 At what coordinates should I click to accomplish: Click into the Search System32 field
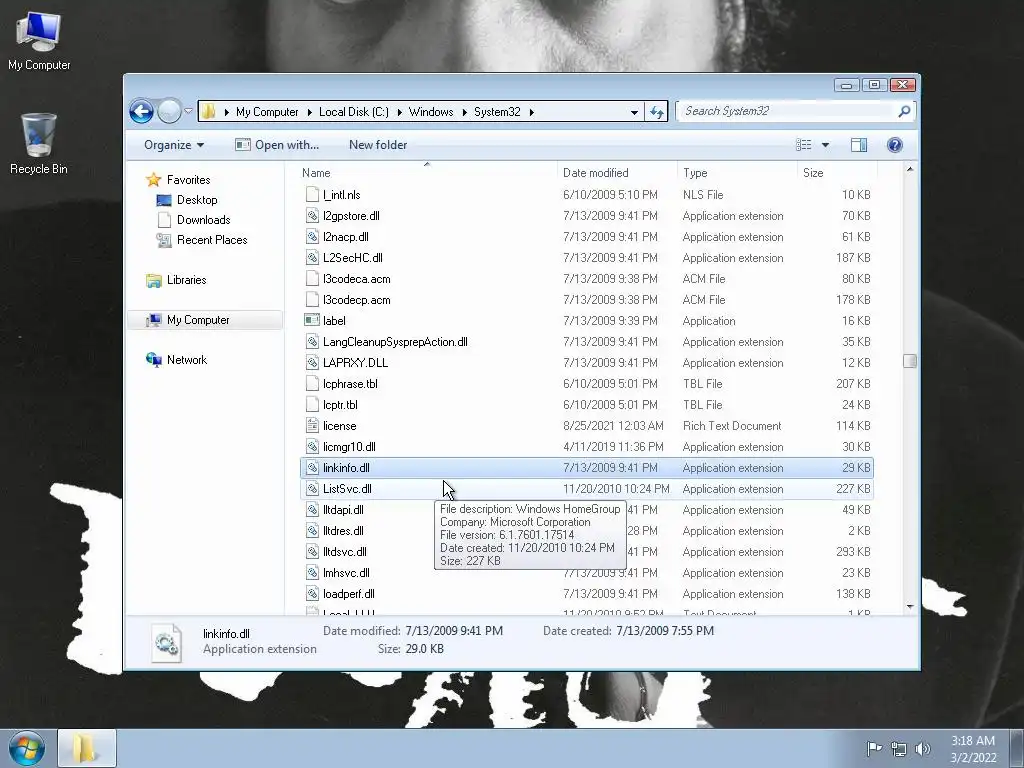[787, 112]
